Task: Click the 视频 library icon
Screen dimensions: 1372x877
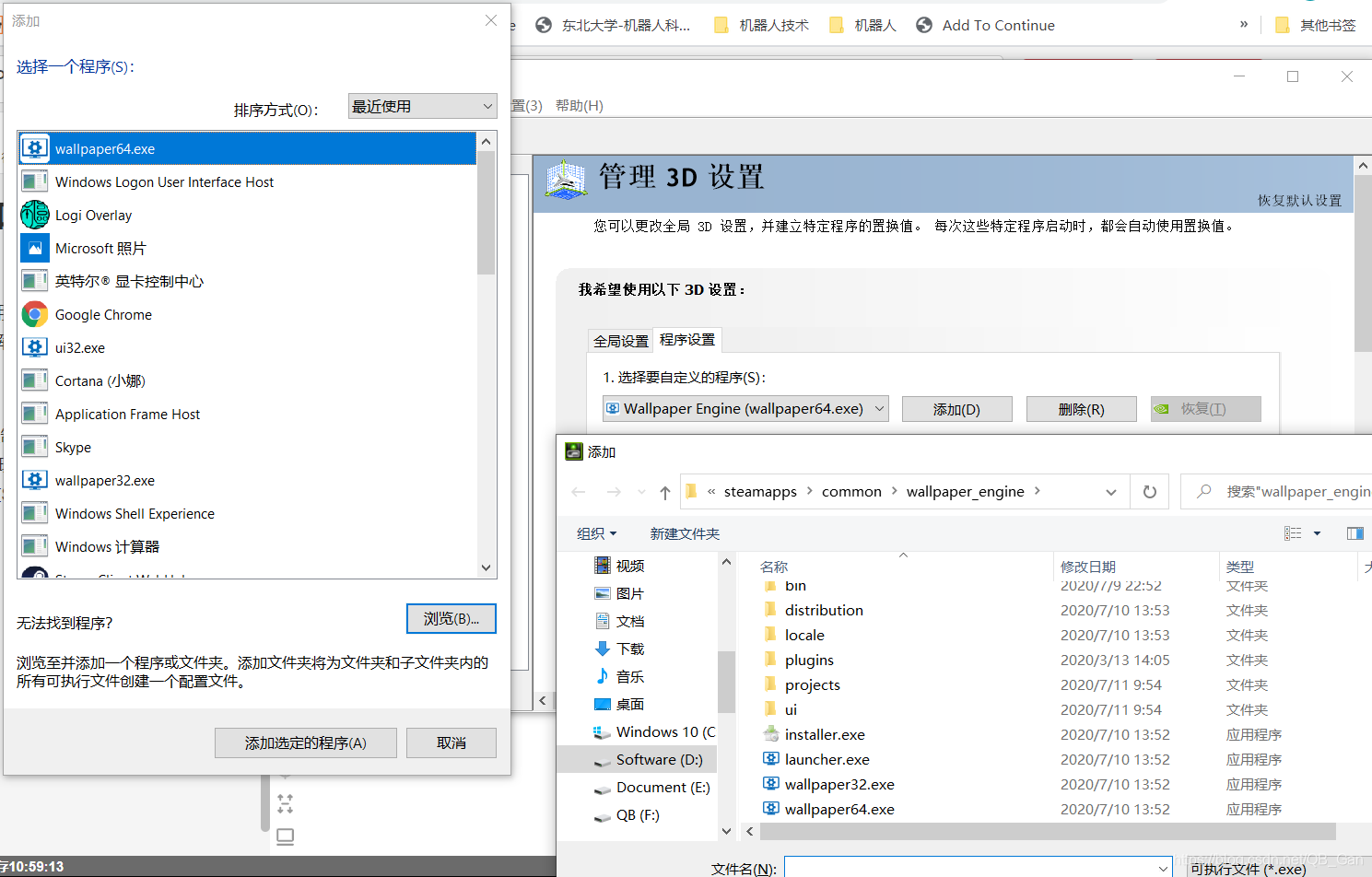Action: tap(603, 566)
